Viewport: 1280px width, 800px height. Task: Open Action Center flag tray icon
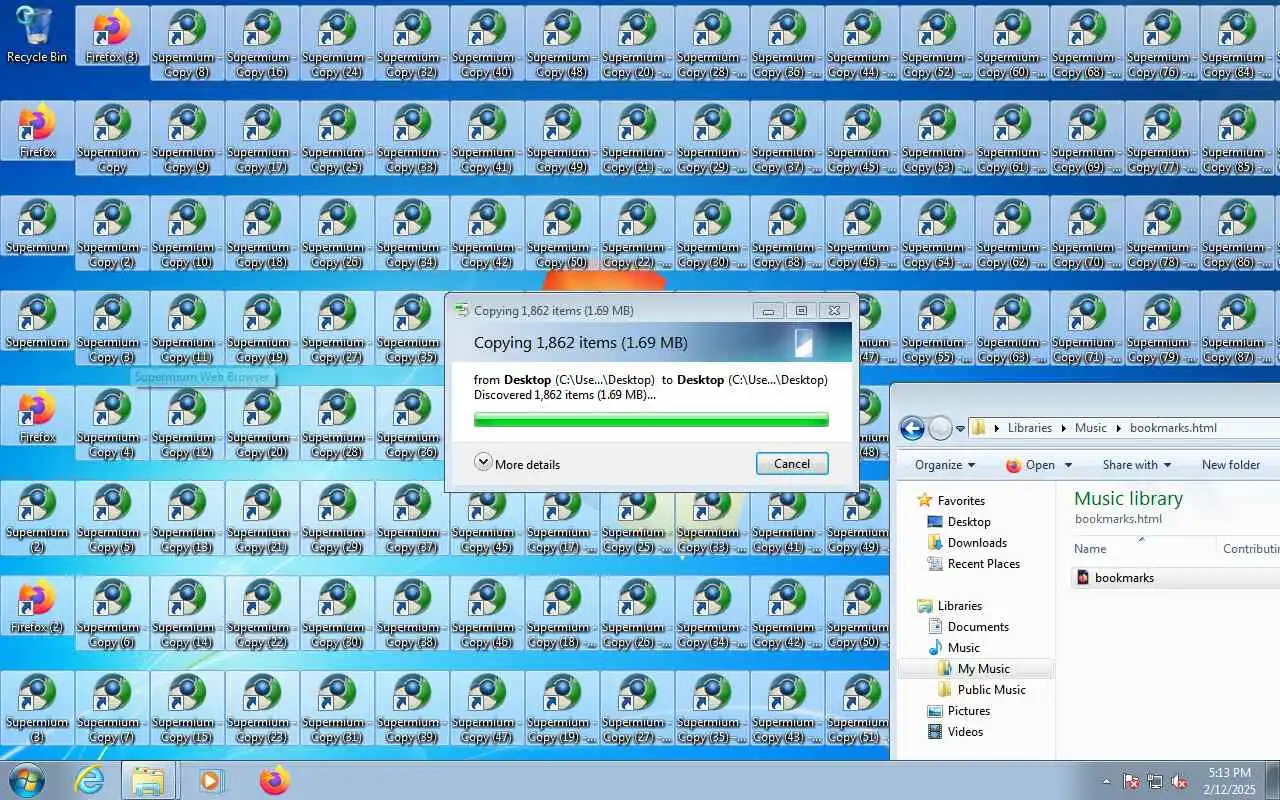coord(1132,781)
